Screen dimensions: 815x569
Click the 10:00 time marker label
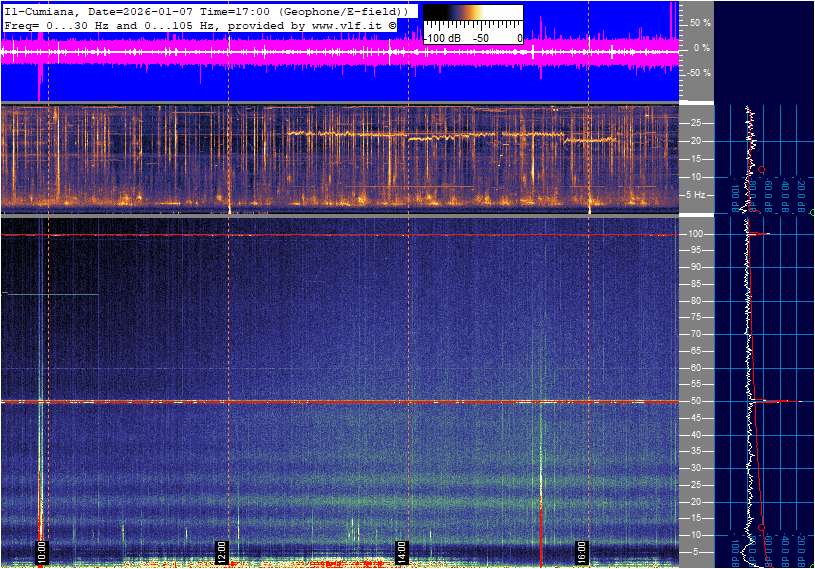coord(42,552)
